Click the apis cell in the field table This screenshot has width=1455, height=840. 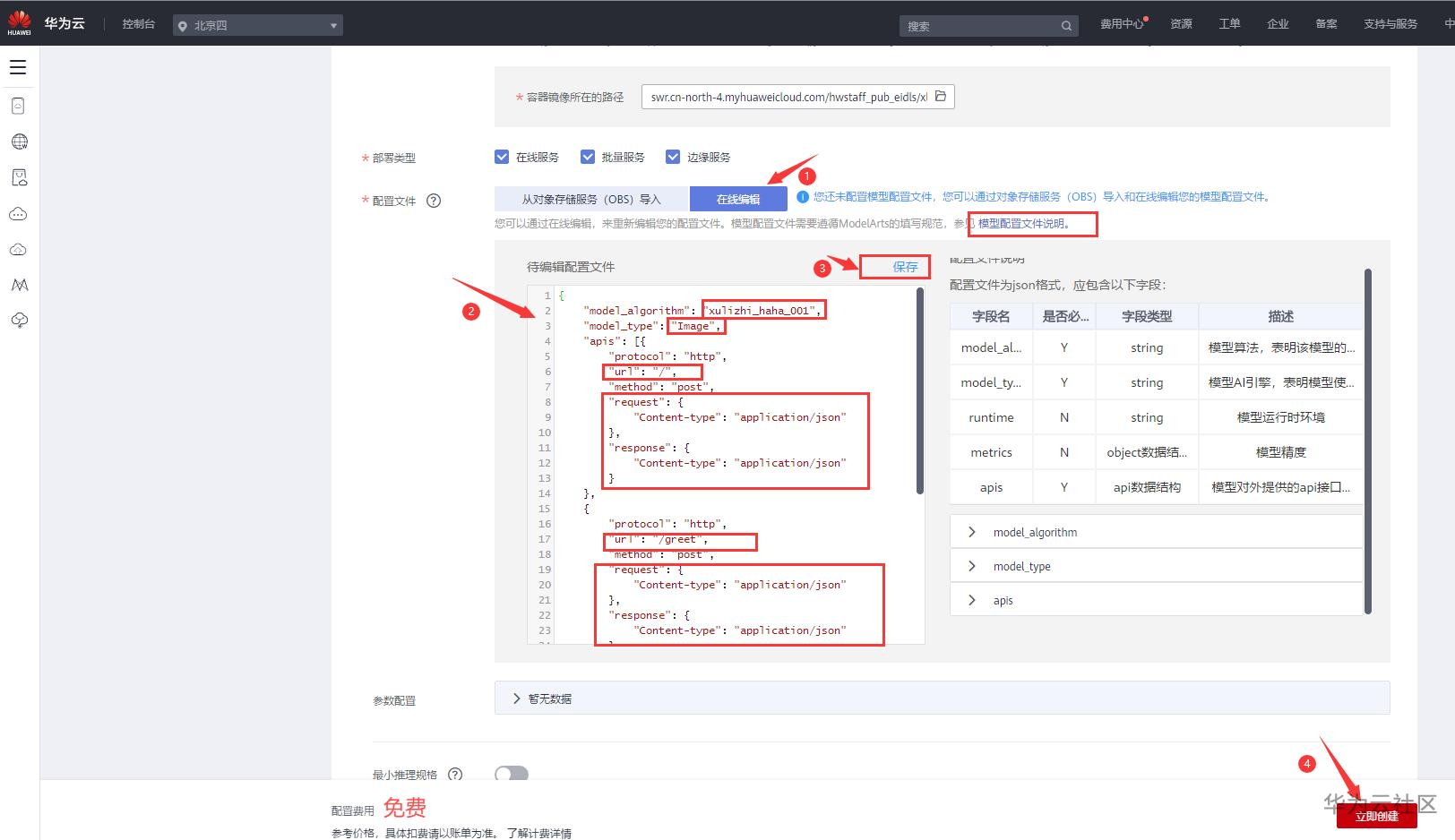pos(991,487)
